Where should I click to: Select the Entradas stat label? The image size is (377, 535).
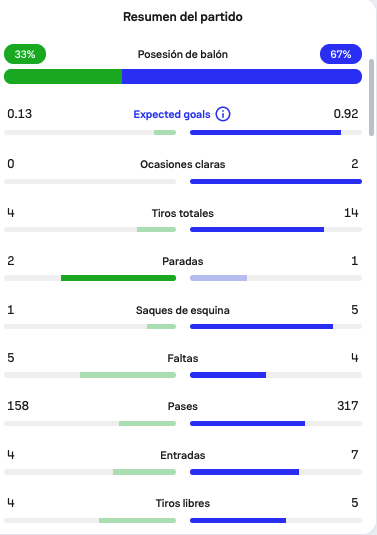(x=183, y=455)
